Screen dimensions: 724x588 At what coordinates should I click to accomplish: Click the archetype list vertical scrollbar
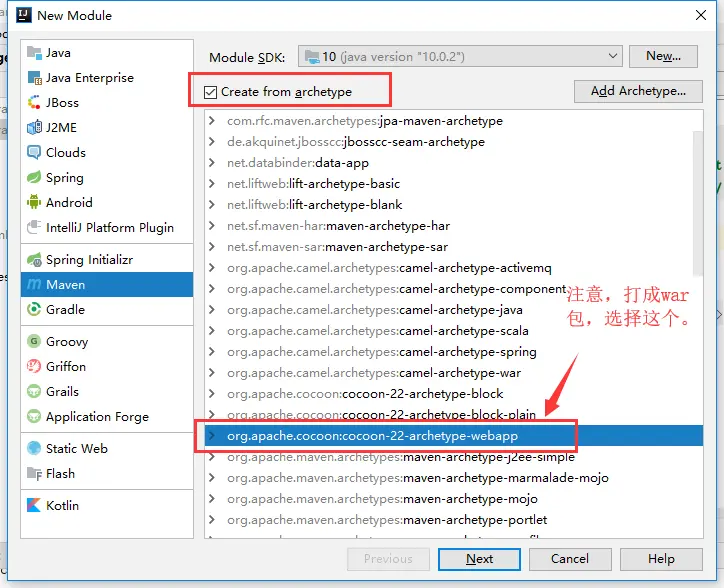(x=698, y=203)
